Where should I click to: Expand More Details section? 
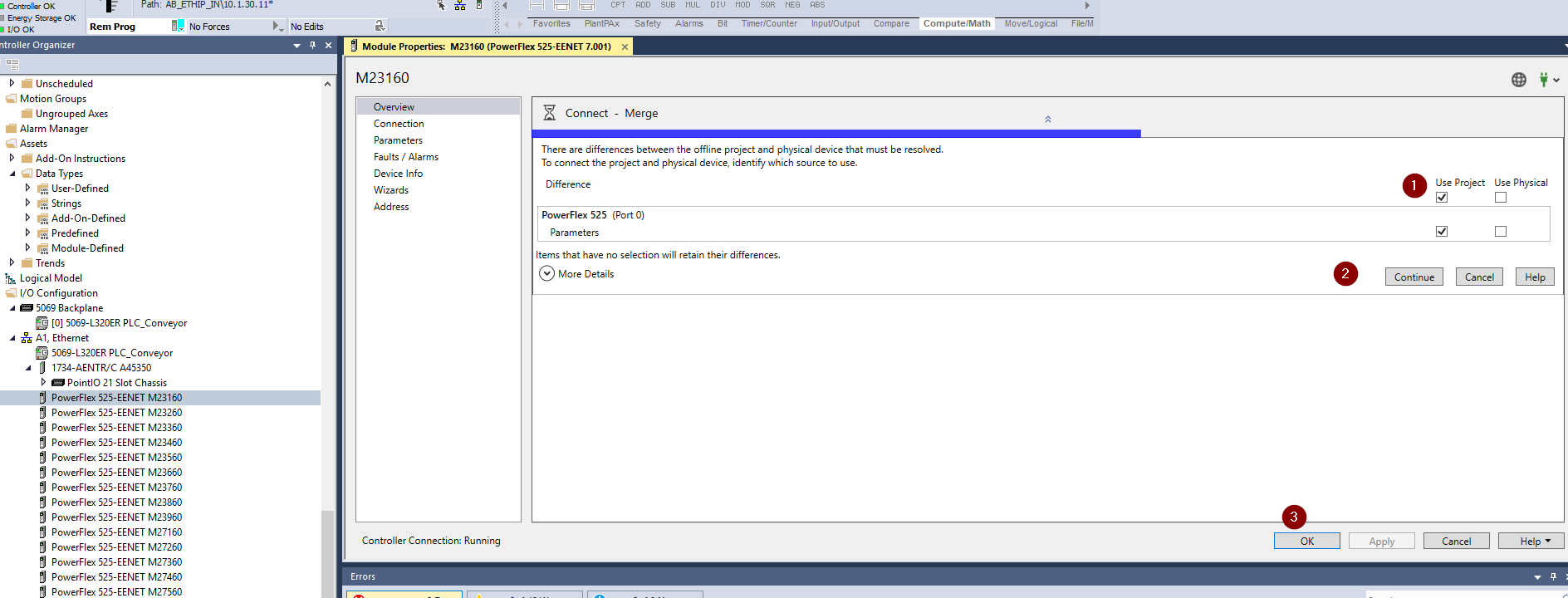[x=546, y=273]
